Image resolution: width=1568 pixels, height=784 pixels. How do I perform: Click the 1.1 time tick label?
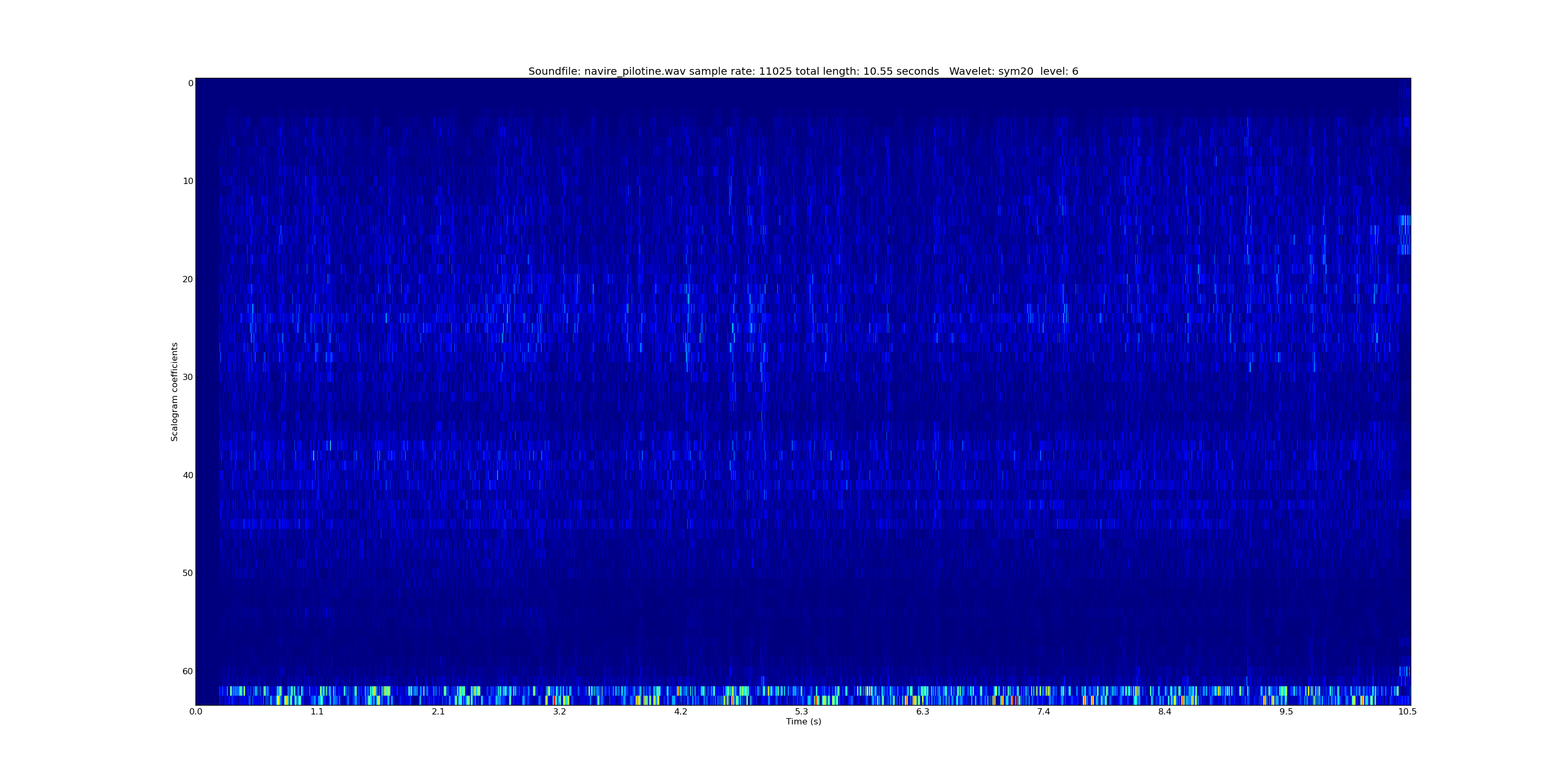click(x=317, y=711)
